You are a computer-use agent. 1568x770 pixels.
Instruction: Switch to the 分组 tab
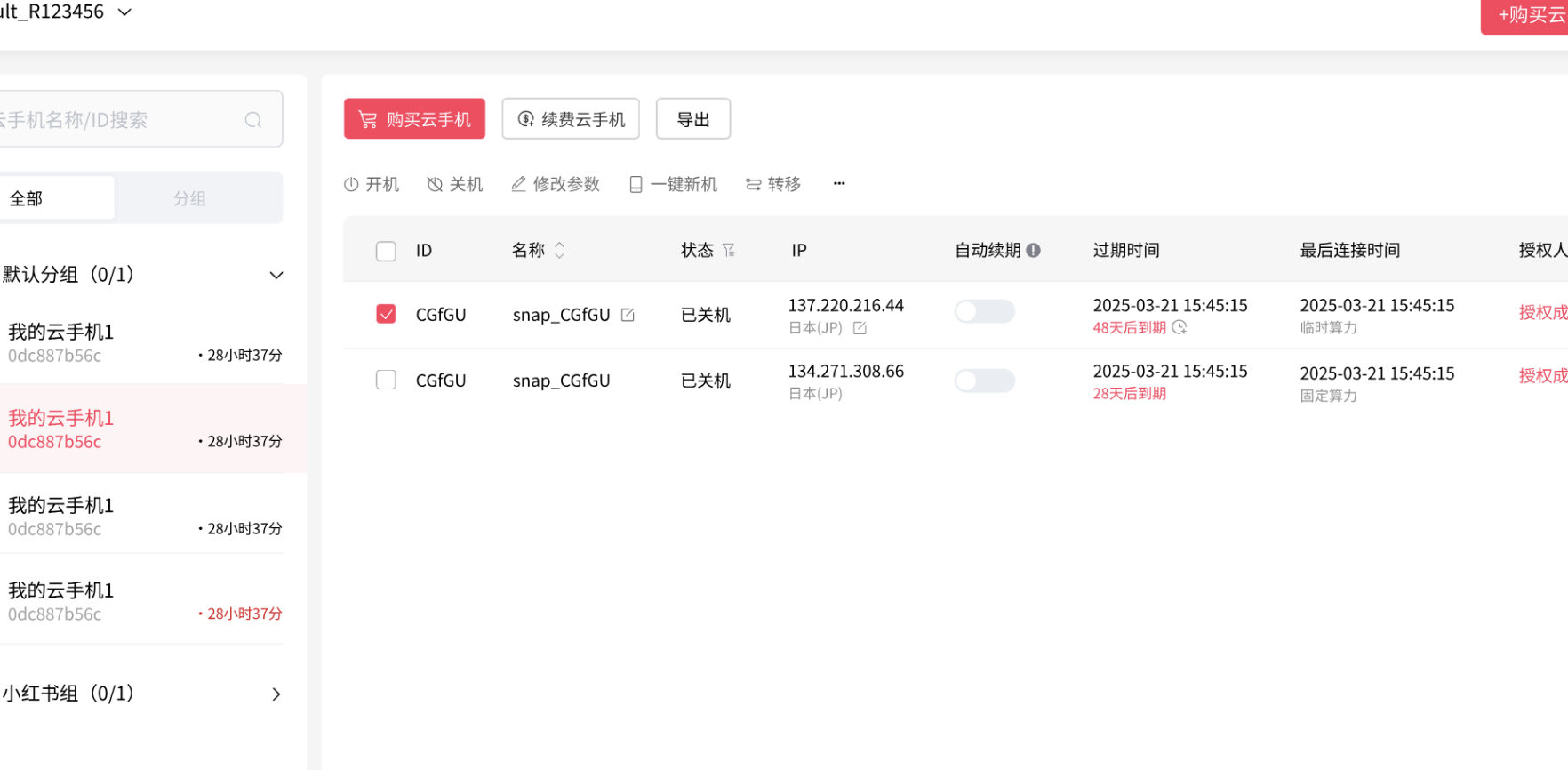coord(189,198)
